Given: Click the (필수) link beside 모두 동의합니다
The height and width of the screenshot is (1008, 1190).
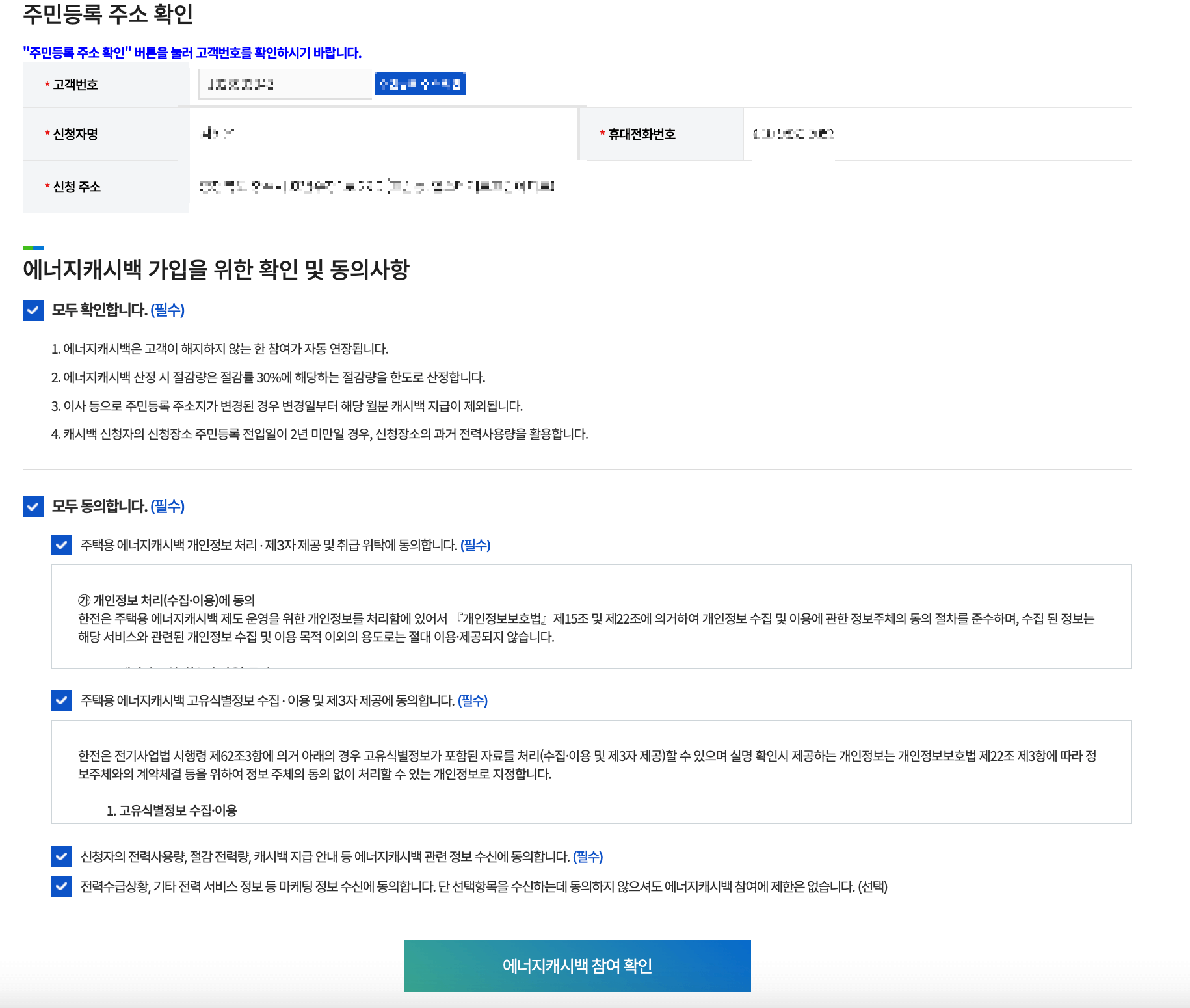Looking at the screenshot, I should (166, 507).
